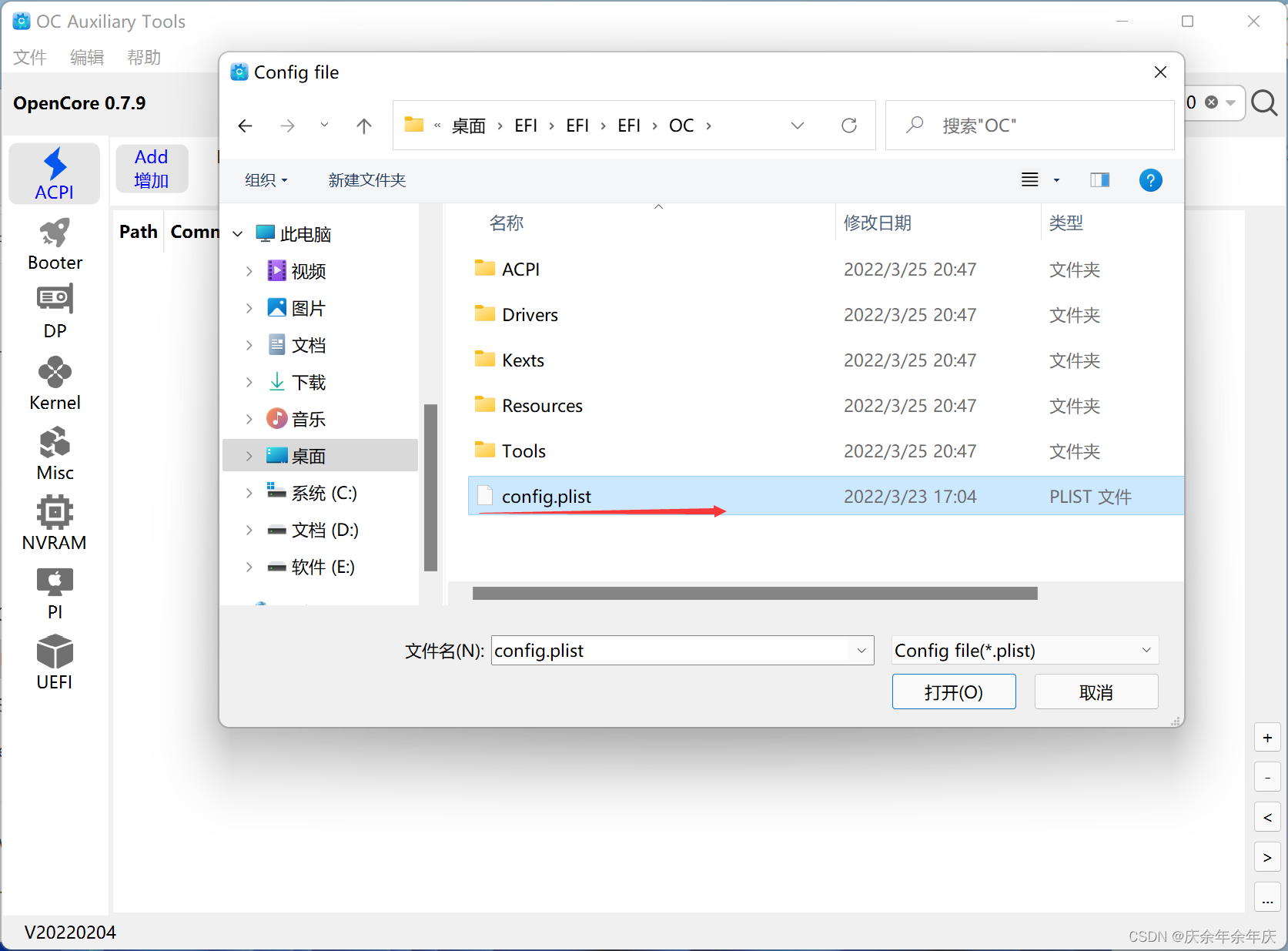
Task: Open view options dropdown arrow
Action: (1056, 180)
